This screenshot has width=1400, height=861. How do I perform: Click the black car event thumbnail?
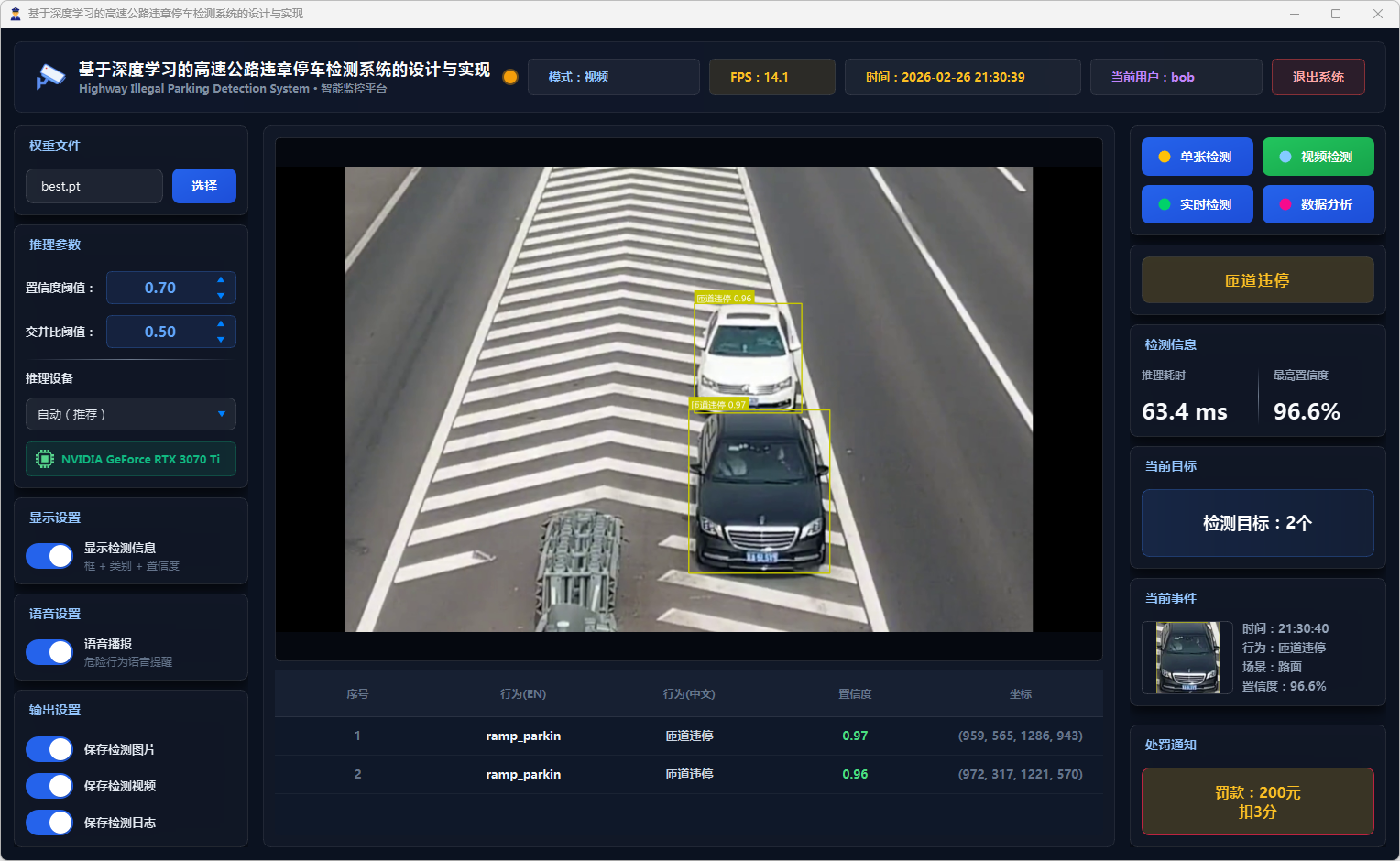(x=1187, y=658)
